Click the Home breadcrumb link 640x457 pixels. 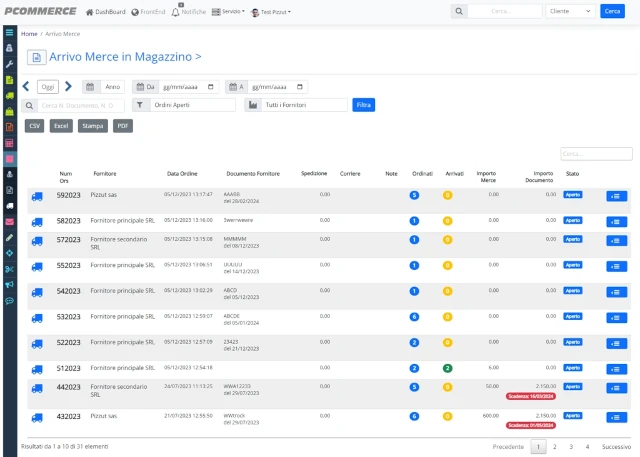pyautogui.click(x=29, y=34)
